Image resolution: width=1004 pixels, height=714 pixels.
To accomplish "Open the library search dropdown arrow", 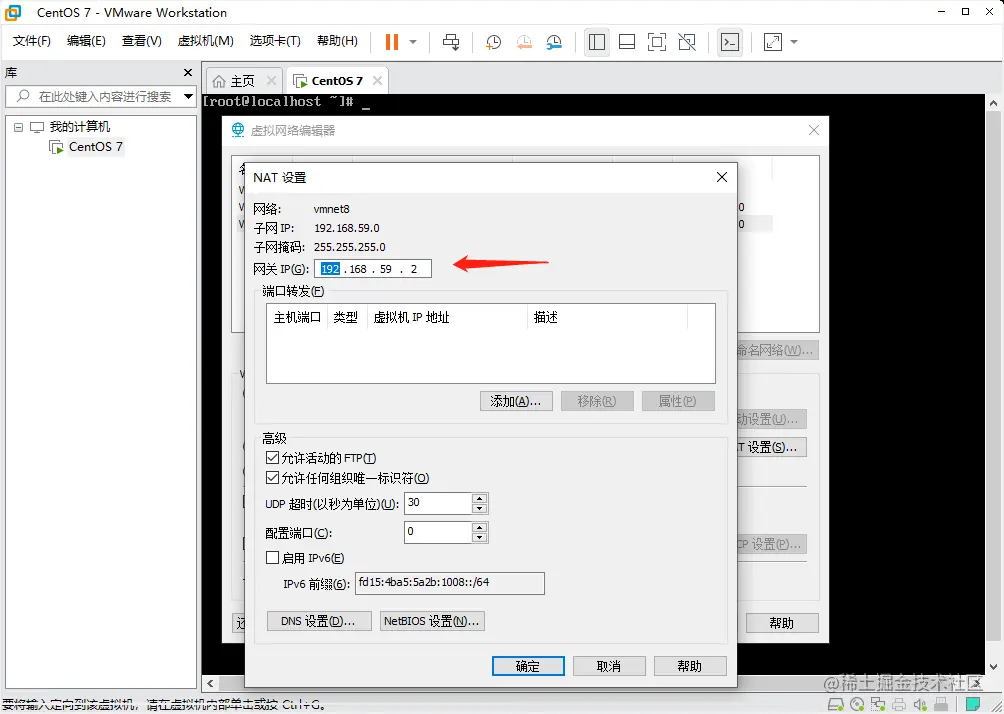I will pos(188,97).
